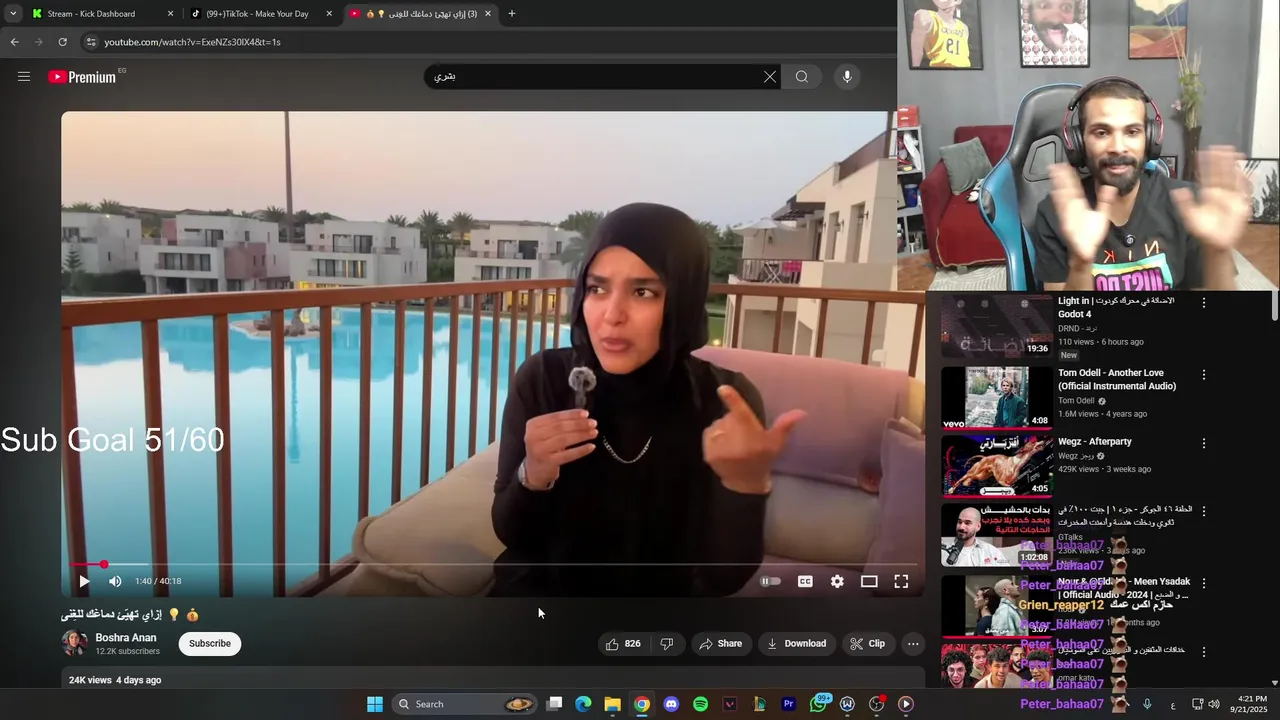The height and width of the screenshot is (720, 1280).
Task: Subscribe to Boshra Anan
Action: pos(210,643)
